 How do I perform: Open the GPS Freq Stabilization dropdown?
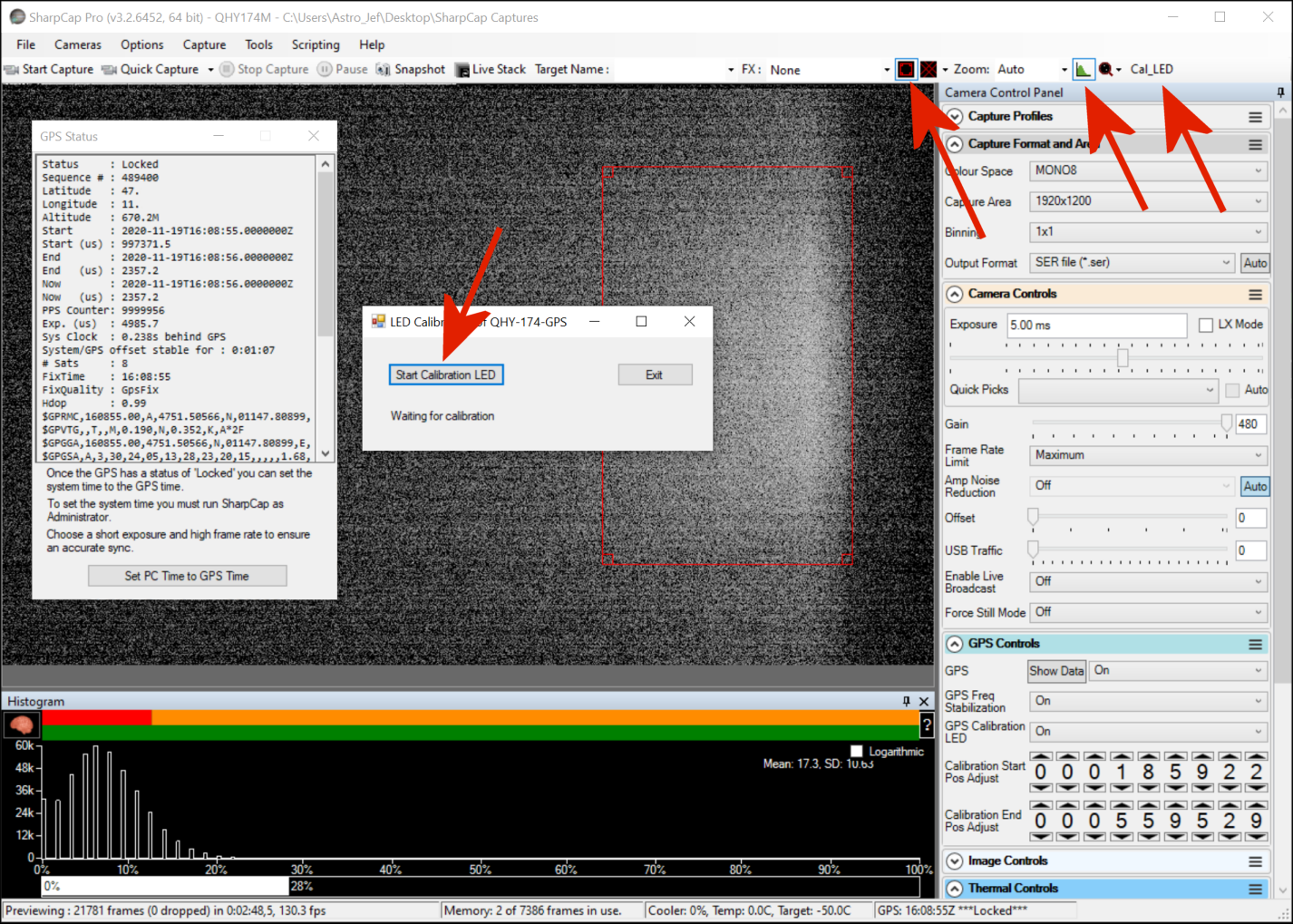[1148, 701]
